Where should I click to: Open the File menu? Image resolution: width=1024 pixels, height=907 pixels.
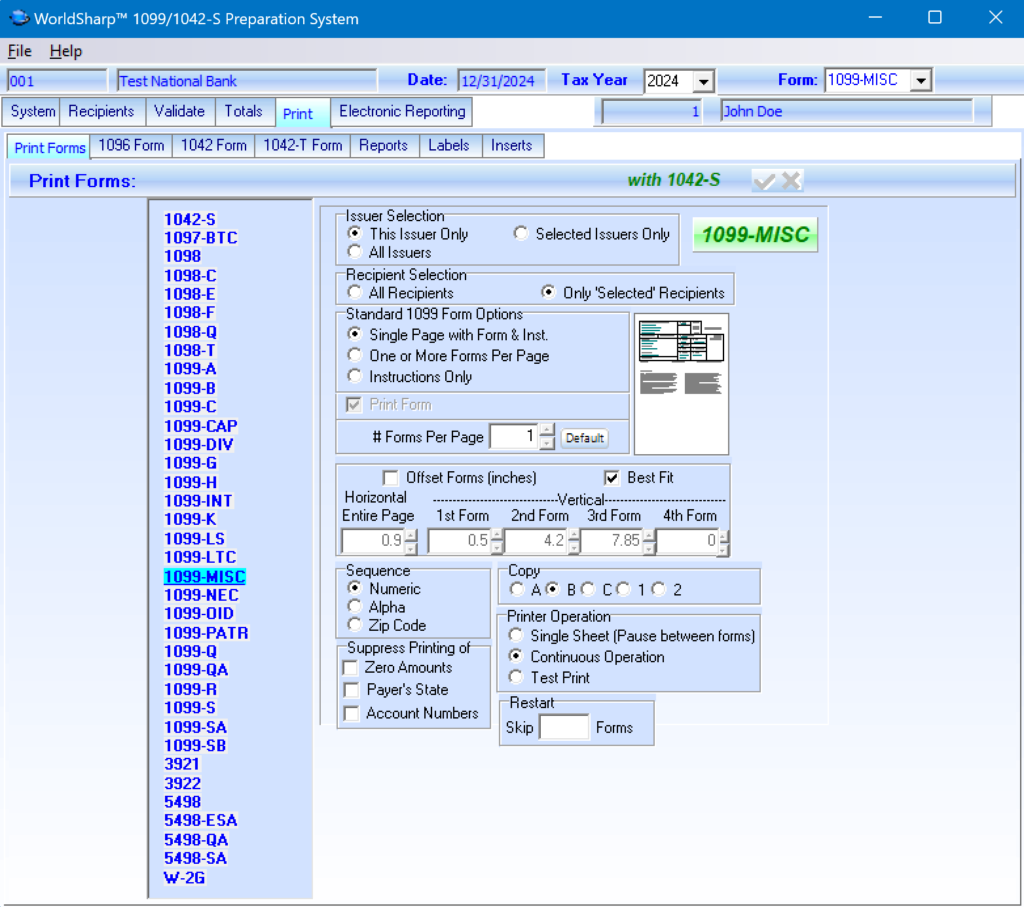20,51
